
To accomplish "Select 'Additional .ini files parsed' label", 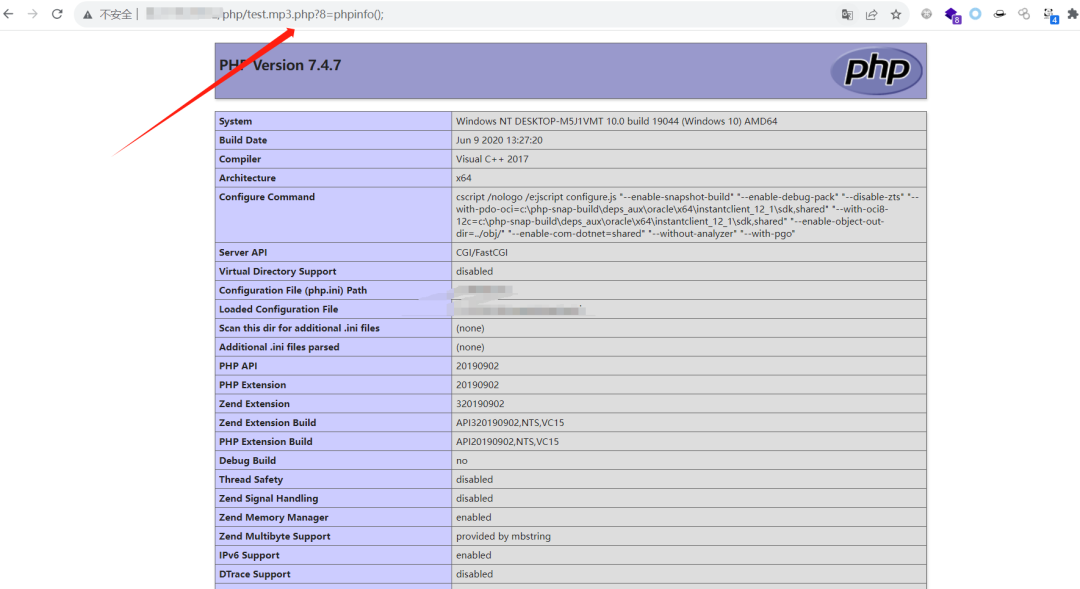I will coord(279,347).
